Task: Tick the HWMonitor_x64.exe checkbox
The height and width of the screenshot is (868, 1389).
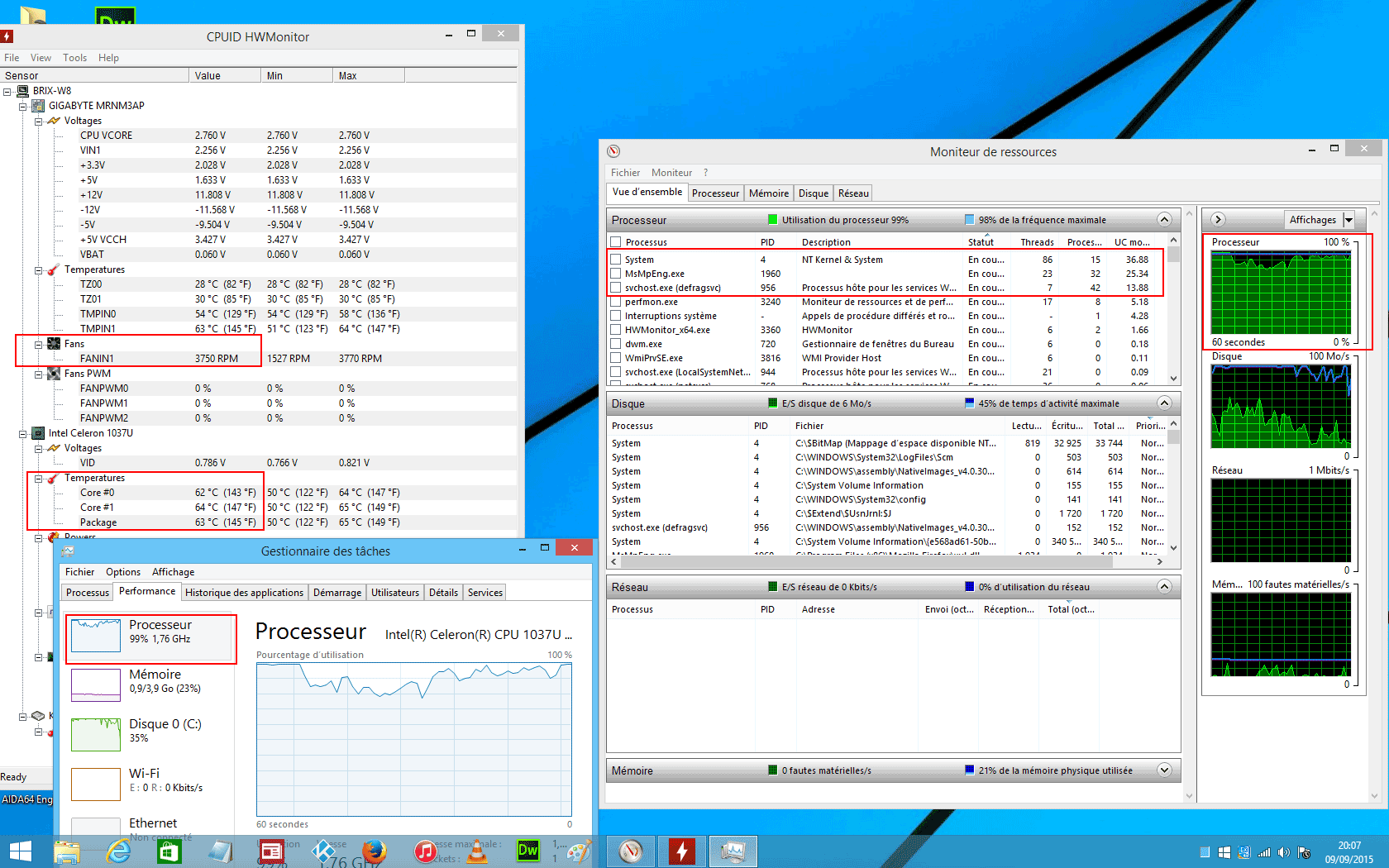Action: [x=615, y=330]
